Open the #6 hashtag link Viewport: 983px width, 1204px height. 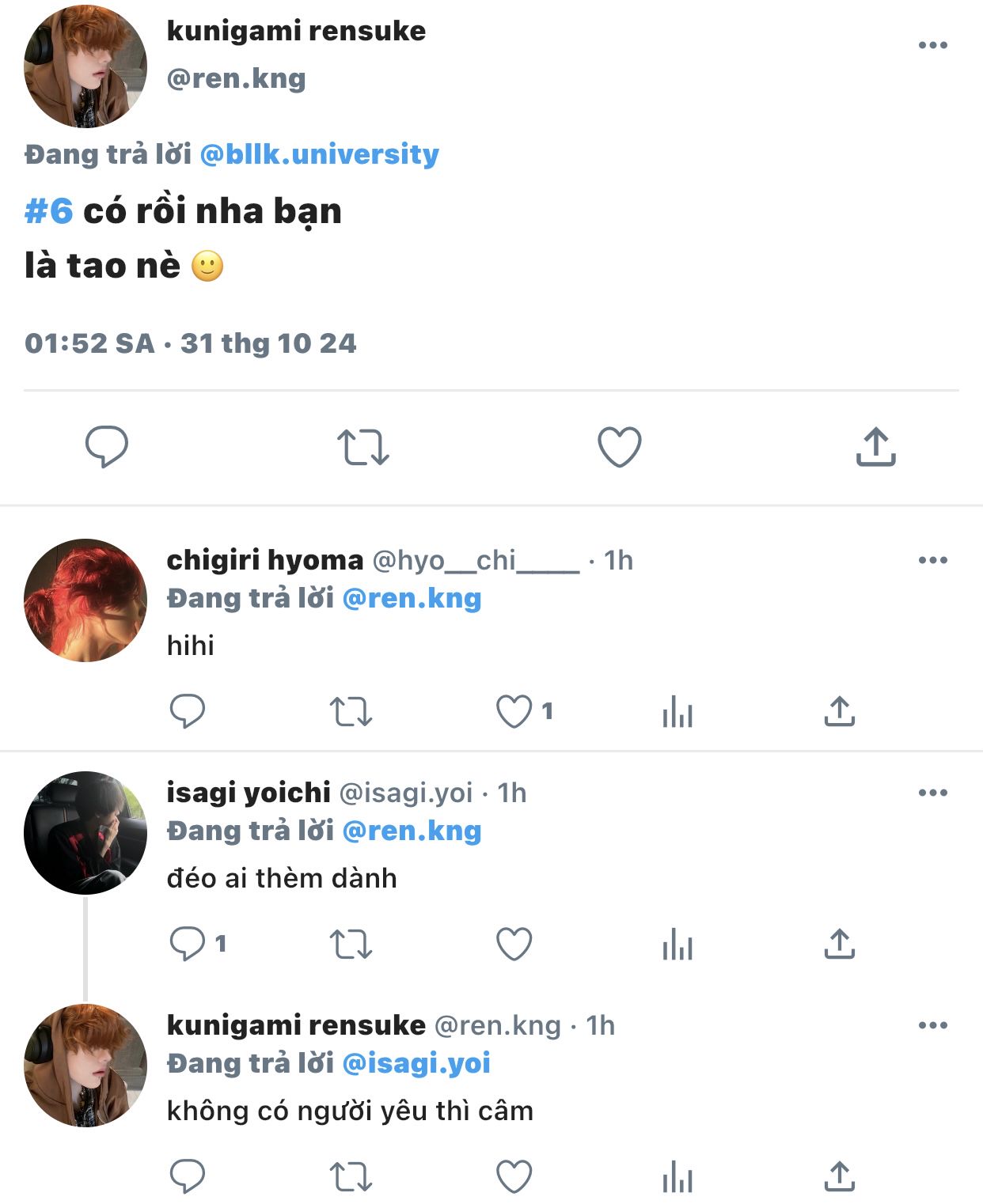click(x=49, y=211)
